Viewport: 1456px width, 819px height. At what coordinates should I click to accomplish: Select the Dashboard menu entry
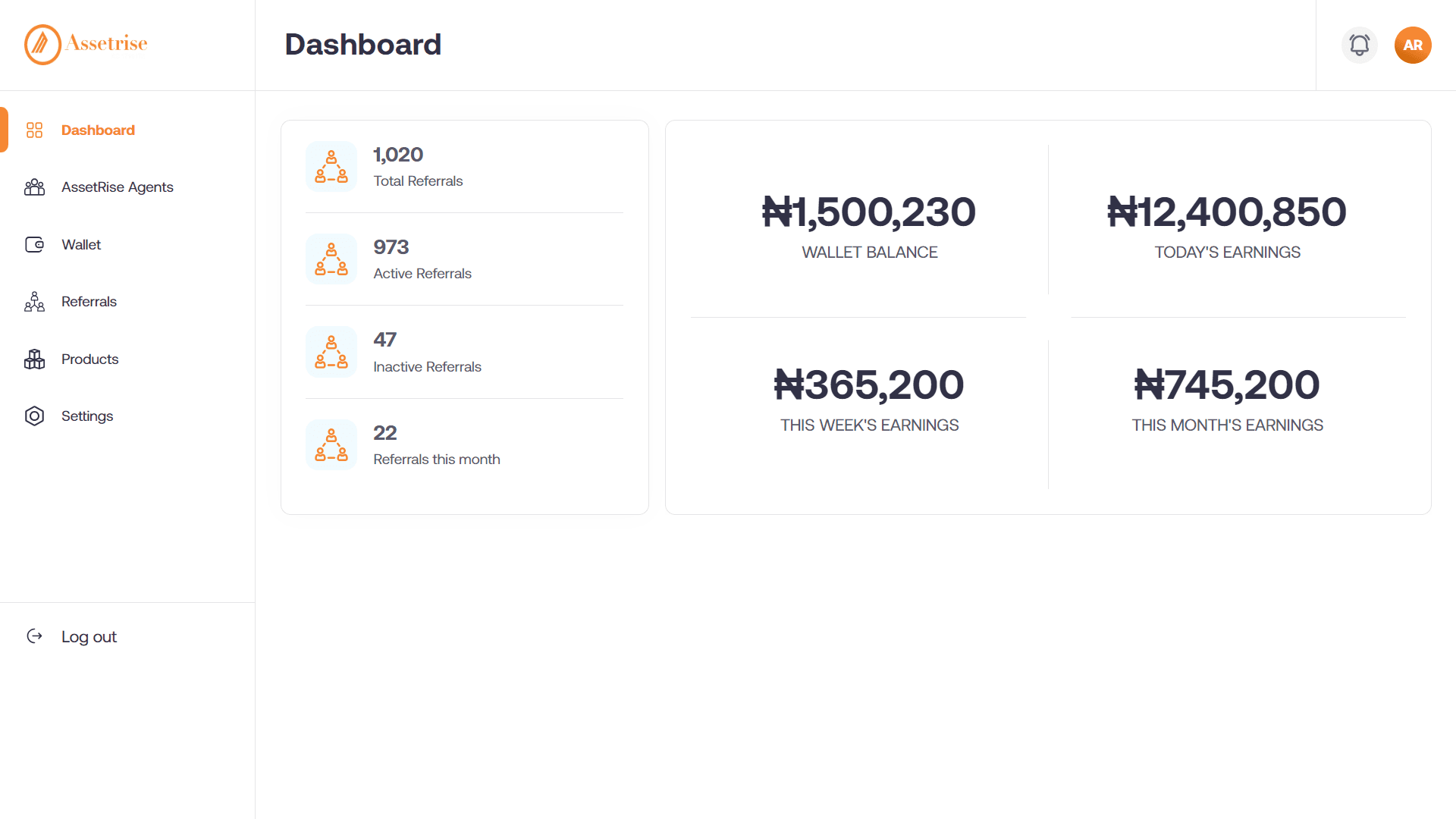pos(98,130)
